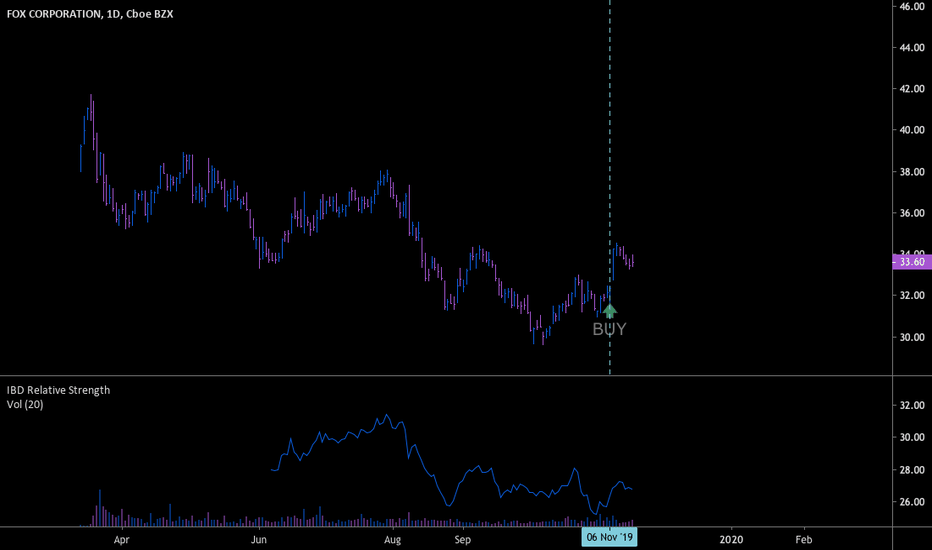Click the 42.00 price axis label
Screen dimensions: 932x550
point(912,89)
